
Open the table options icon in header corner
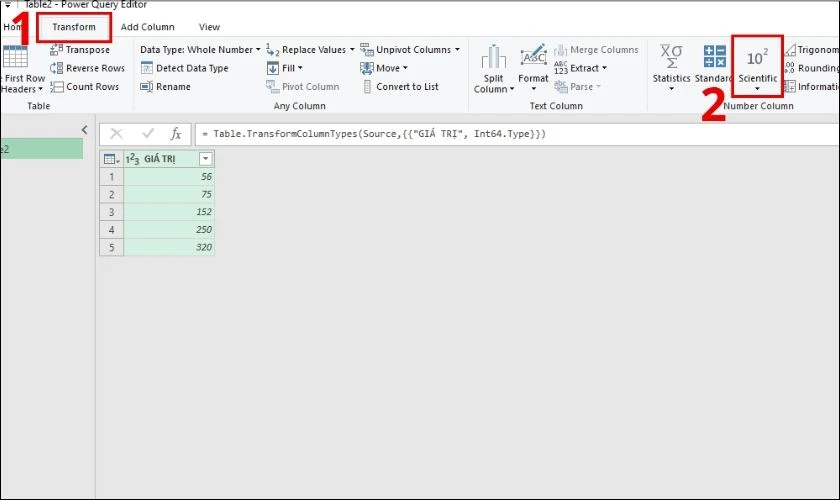click(x=111, y=159)
